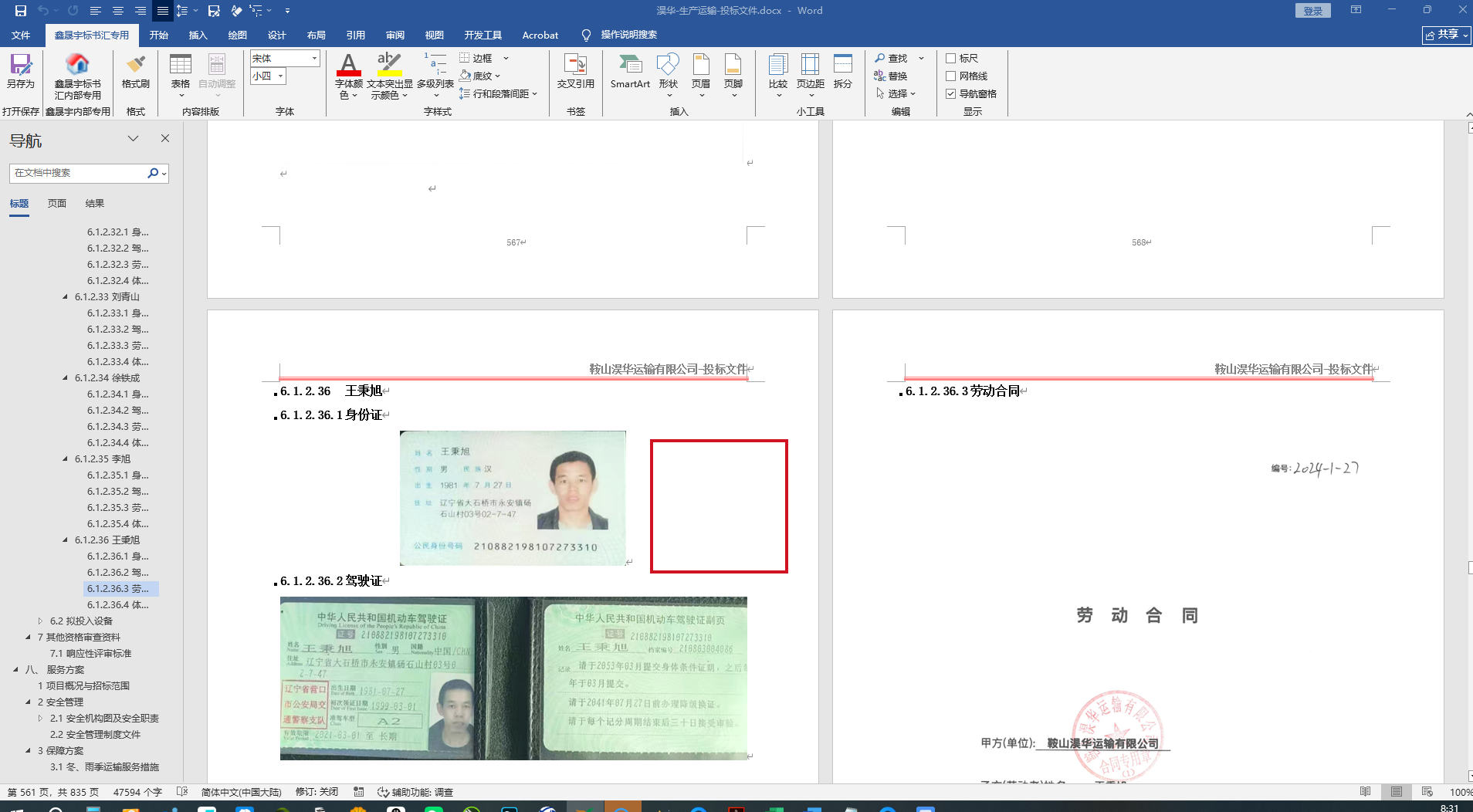Switch to the 审阅 Review ribbon tab

click(394, 35)
